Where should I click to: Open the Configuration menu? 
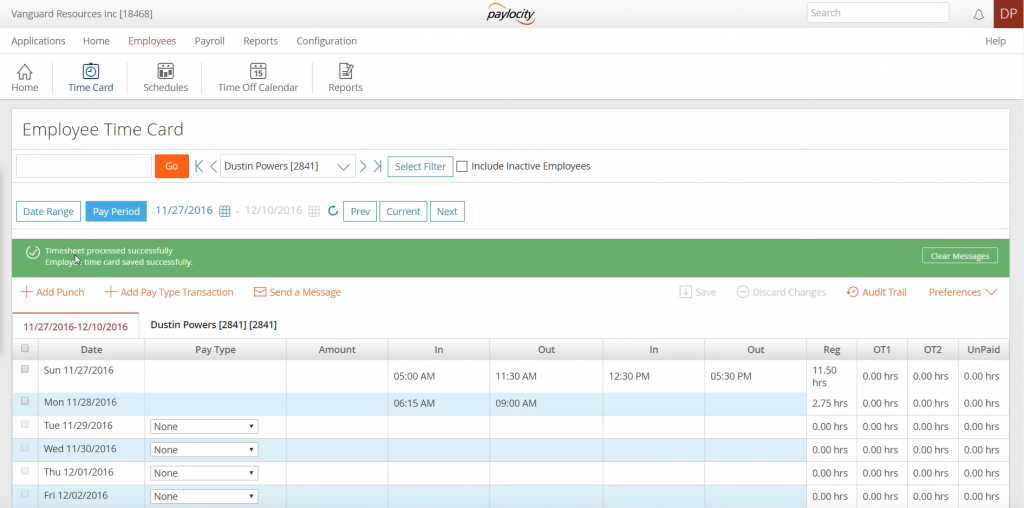(x=326, y=41)
